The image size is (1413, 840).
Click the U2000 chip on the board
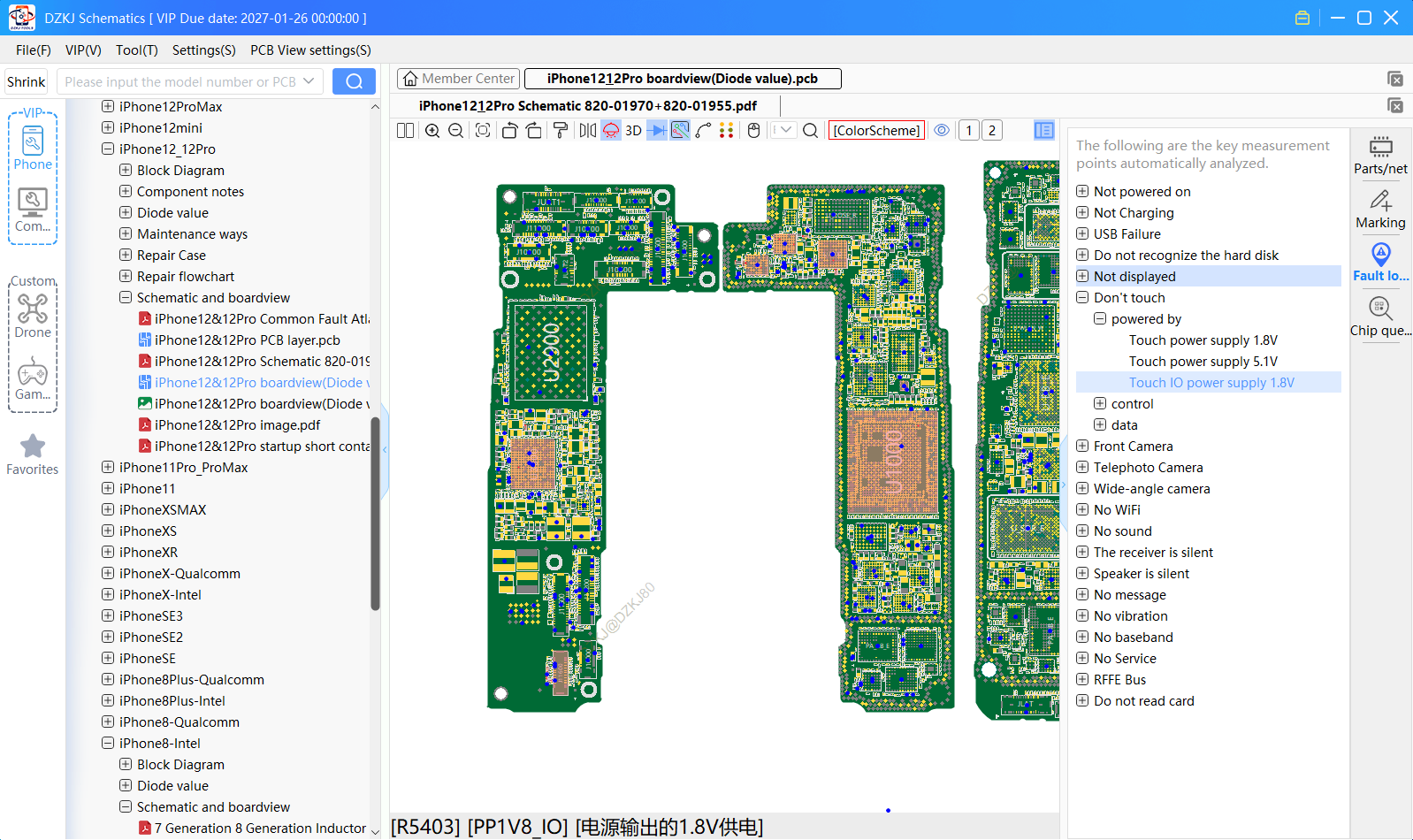click(x=551, y=351)
